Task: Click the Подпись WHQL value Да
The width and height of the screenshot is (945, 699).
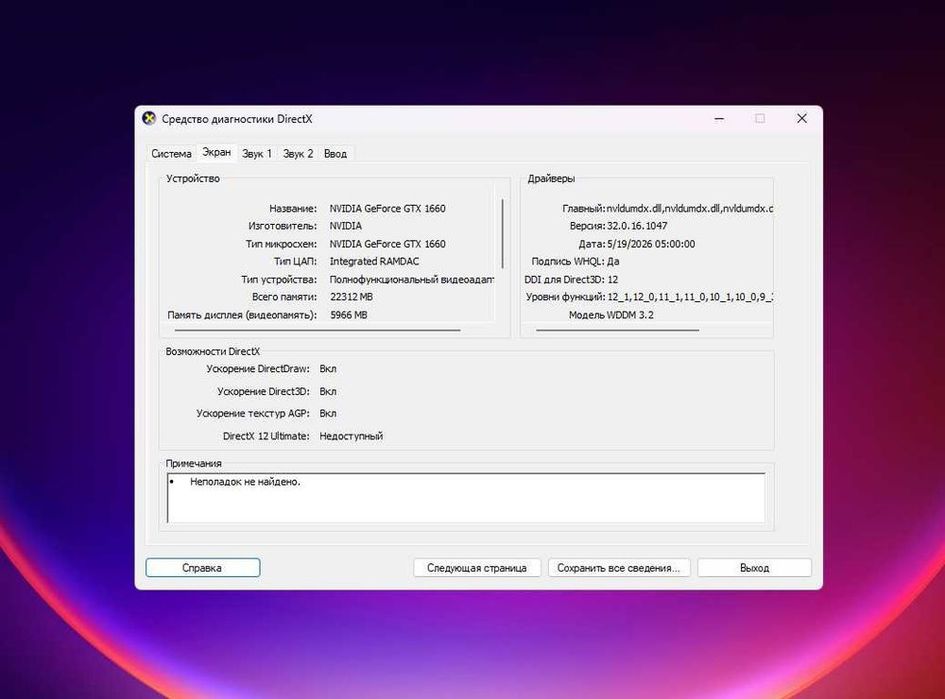Action: [613, 262]
